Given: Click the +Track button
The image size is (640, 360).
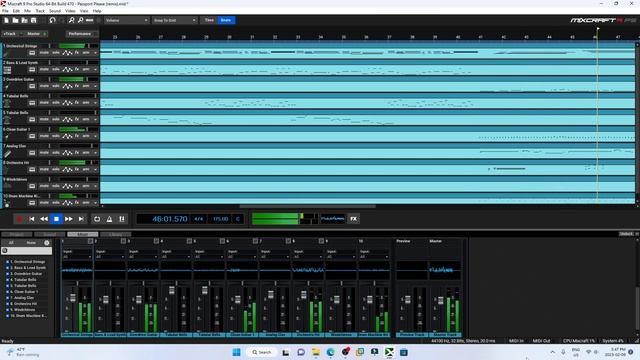Looking at the screenshot, I should point(10,34).
